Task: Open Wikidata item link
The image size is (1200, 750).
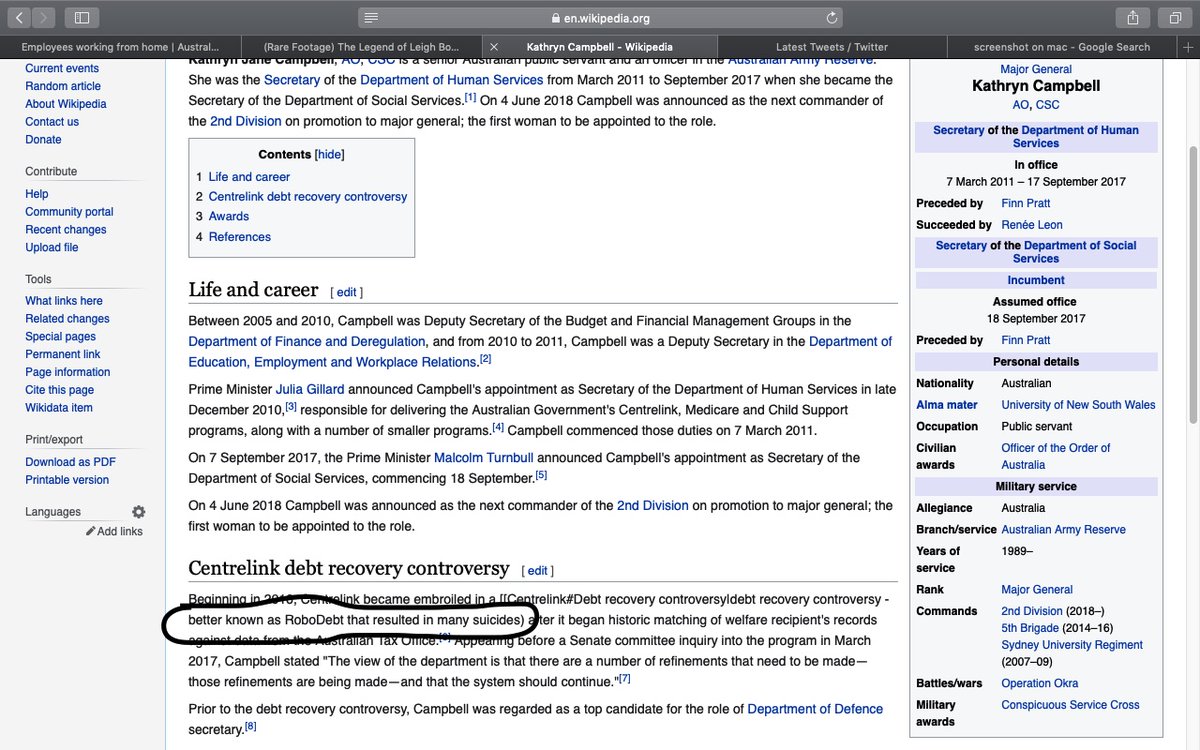Action: (59, 409)
